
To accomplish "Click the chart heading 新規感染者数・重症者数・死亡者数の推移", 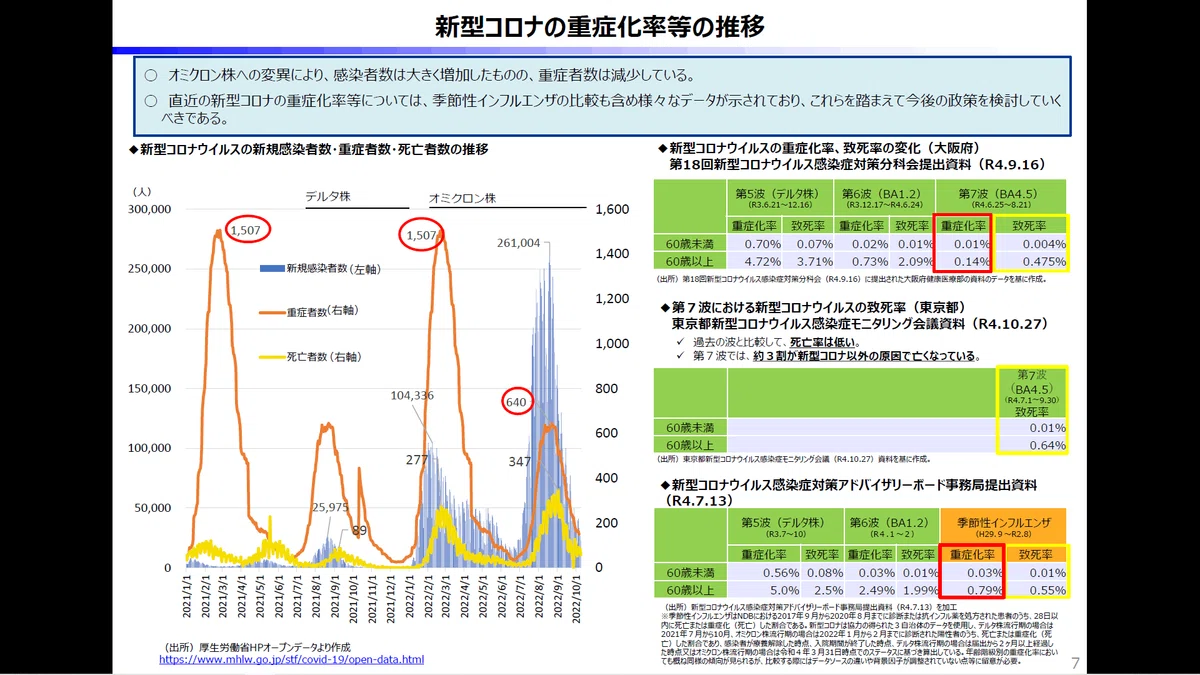I will coord(309,150).
